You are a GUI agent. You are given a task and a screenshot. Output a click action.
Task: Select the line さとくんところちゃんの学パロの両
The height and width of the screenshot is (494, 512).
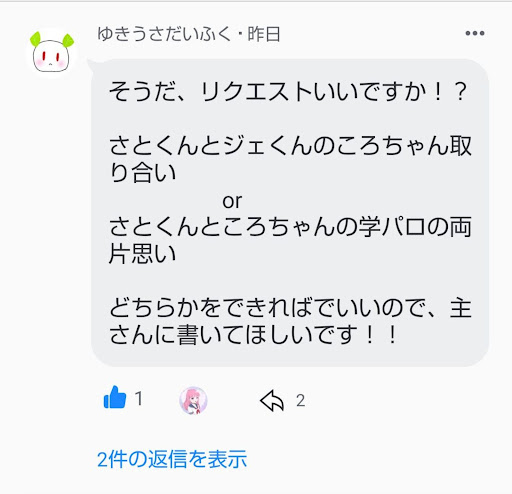point(290,227)
